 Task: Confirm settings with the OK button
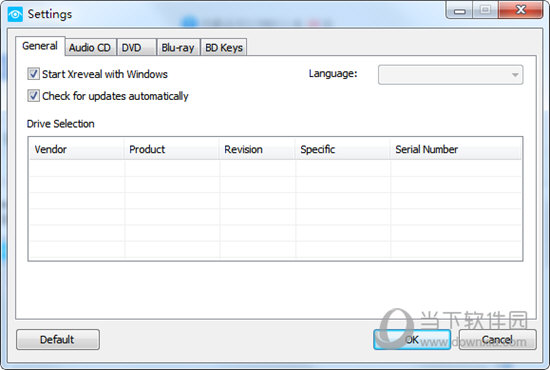(412, 339)
